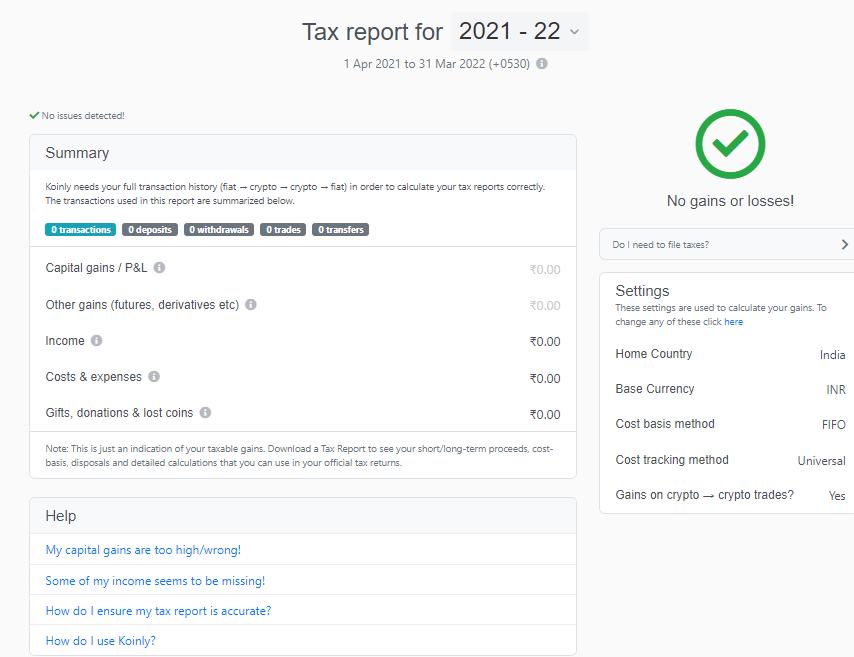Select the 0 transactions badge
Screen dimensions: 854x657
pos(81,230)
